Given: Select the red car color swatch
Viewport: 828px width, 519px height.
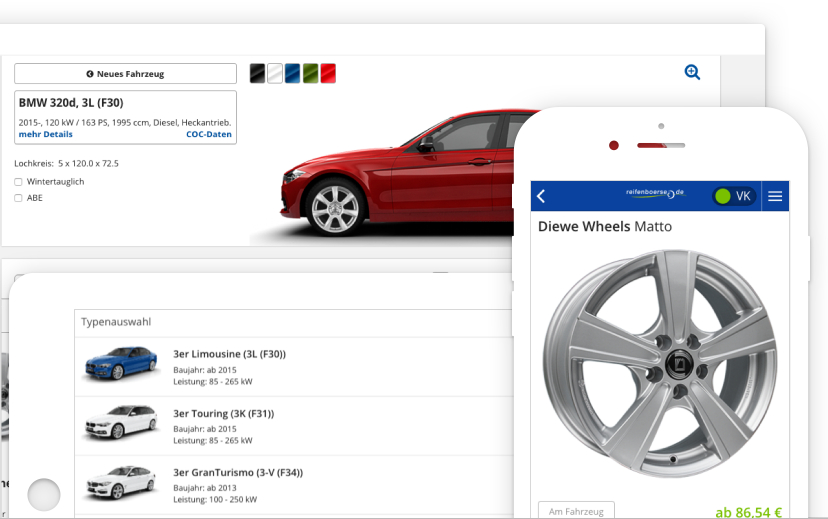Looking at the screenshot, I should click(328, 73).
